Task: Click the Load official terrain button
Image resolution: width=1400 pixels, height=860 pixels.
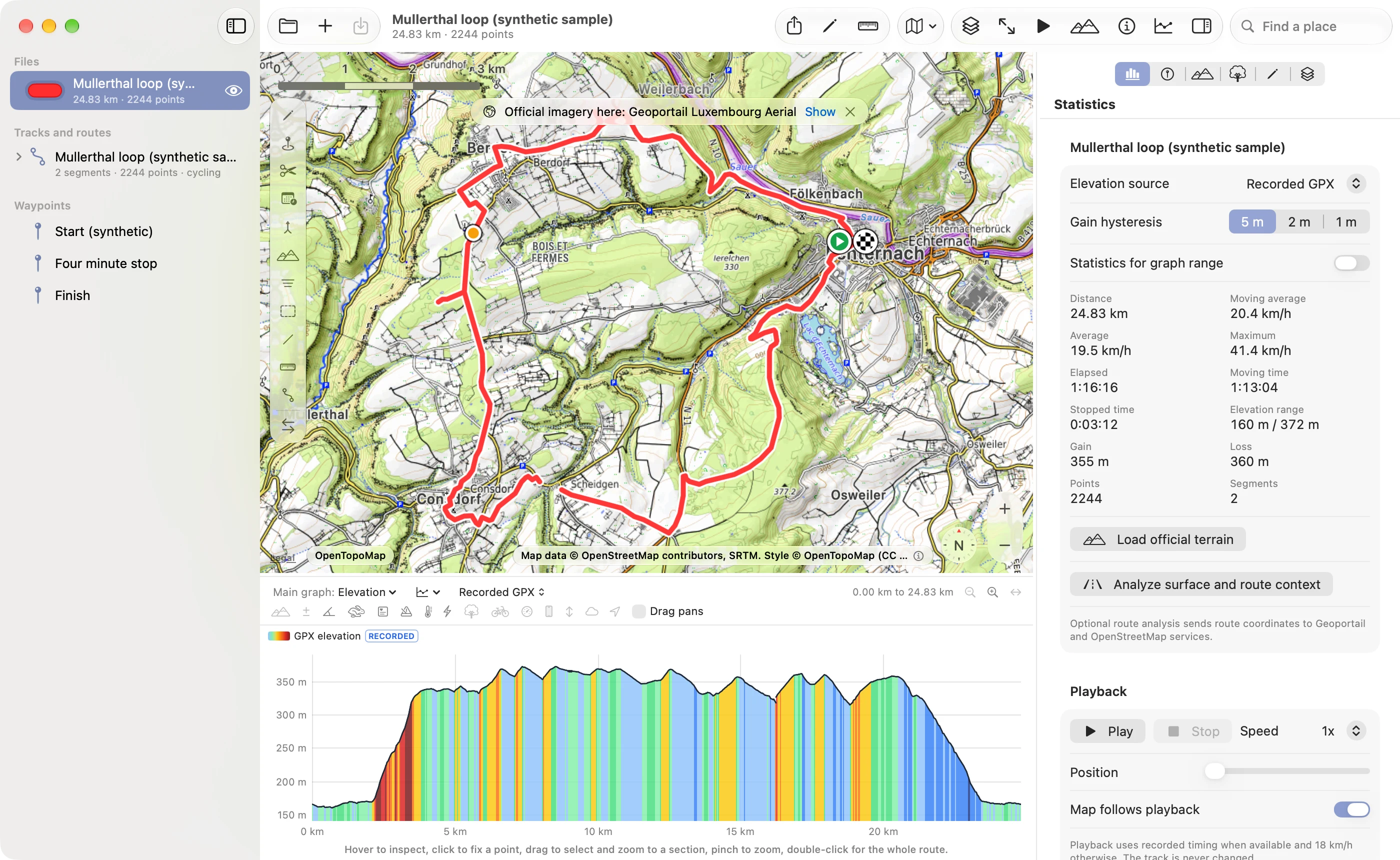Action: 1157,539
